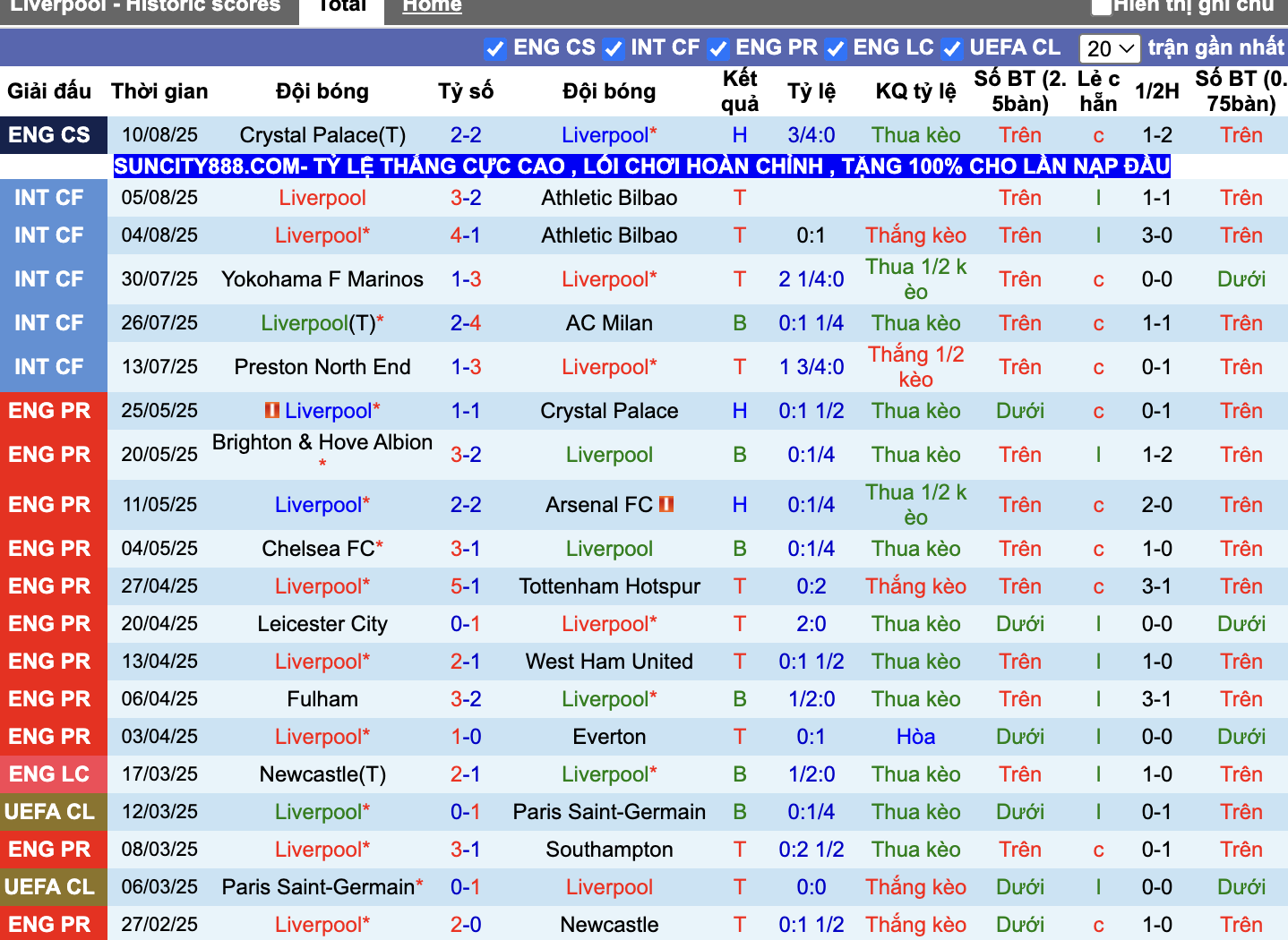Click Athletic Bilbao in the 04/08/25 row
This screenshot has width=1288, height=940.
(x=609, y=235)
